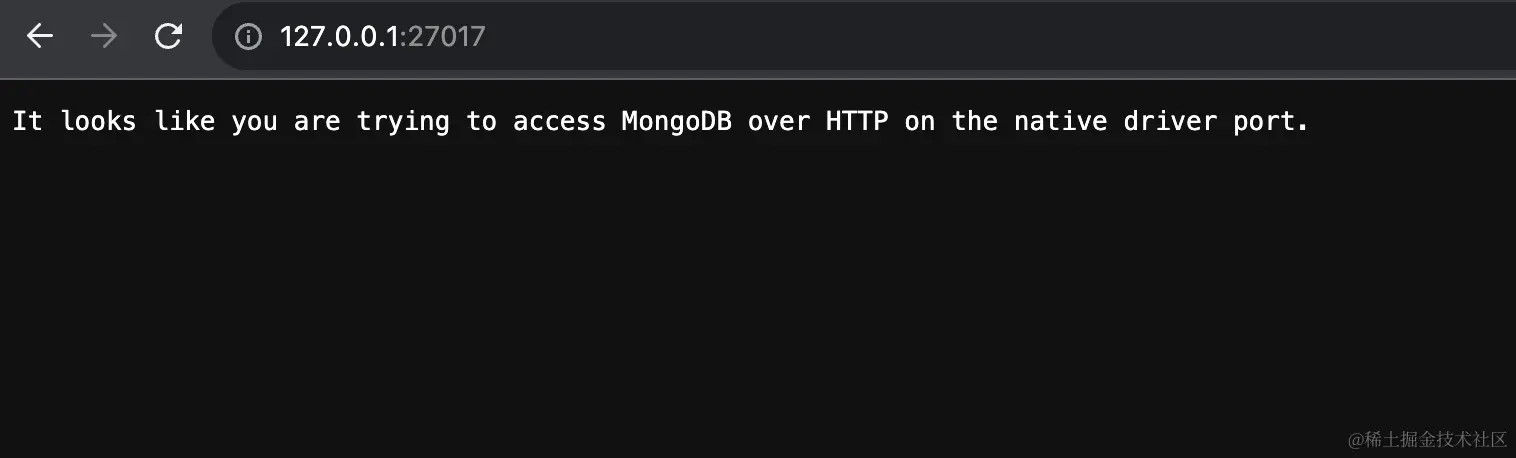1516x458 pixels.
Task: Click the 127.0.0.1 host text in URL
Action: coord(338,37)
